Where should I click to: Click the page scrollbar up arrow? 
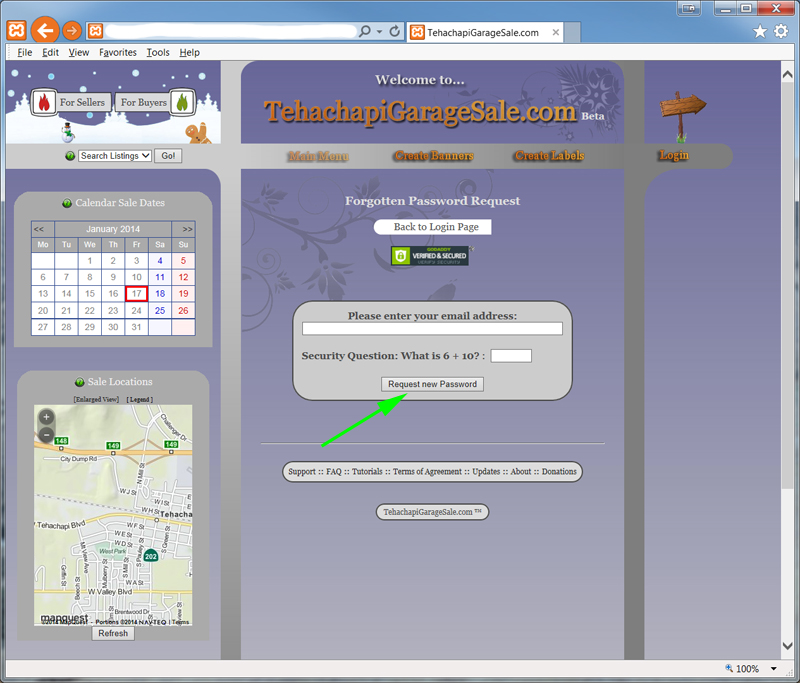(787, 74)
